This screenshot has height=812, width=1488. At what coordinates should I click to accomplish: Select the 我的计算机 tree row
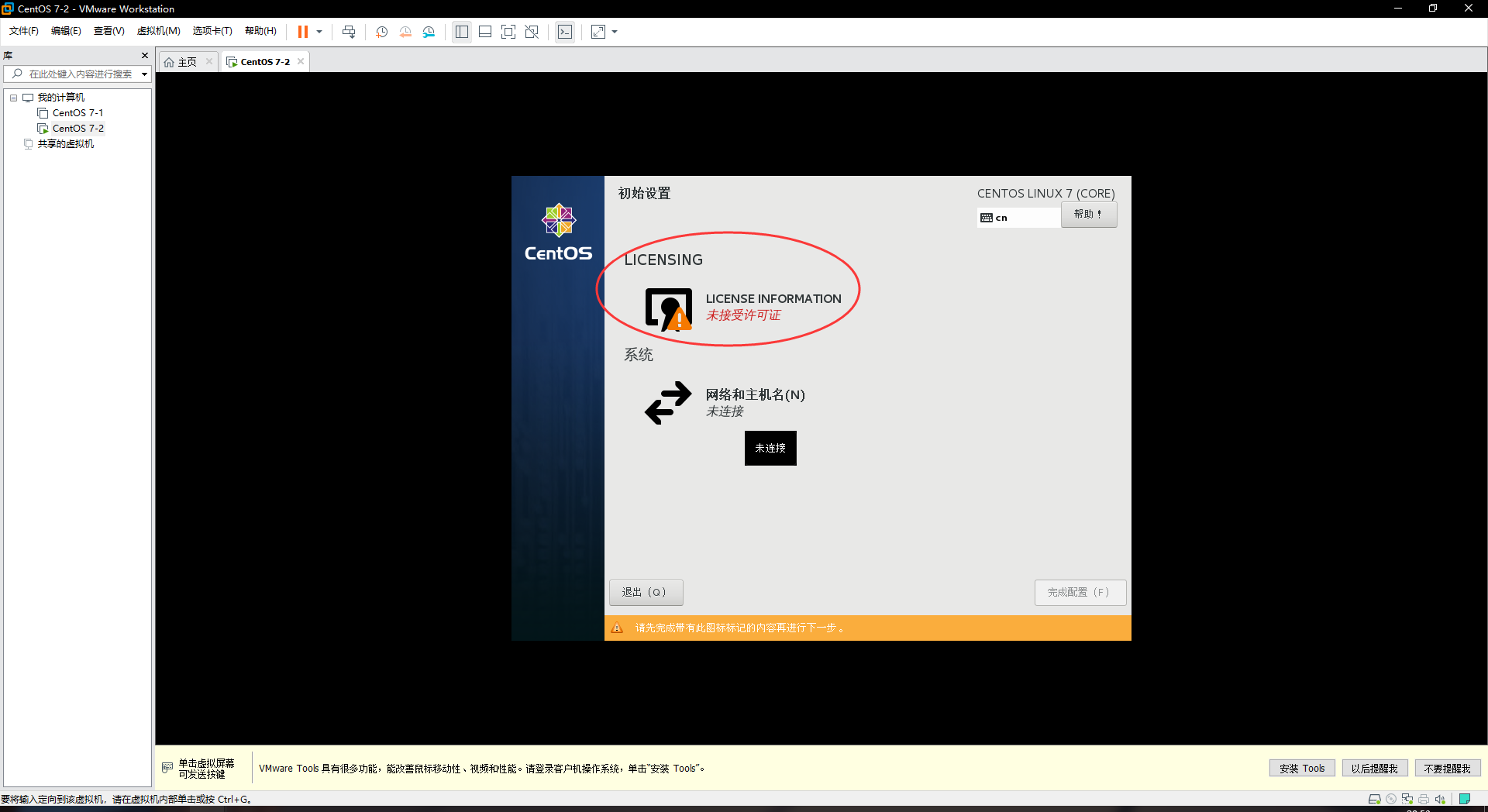pyautogui.click(x=61, y=98)
